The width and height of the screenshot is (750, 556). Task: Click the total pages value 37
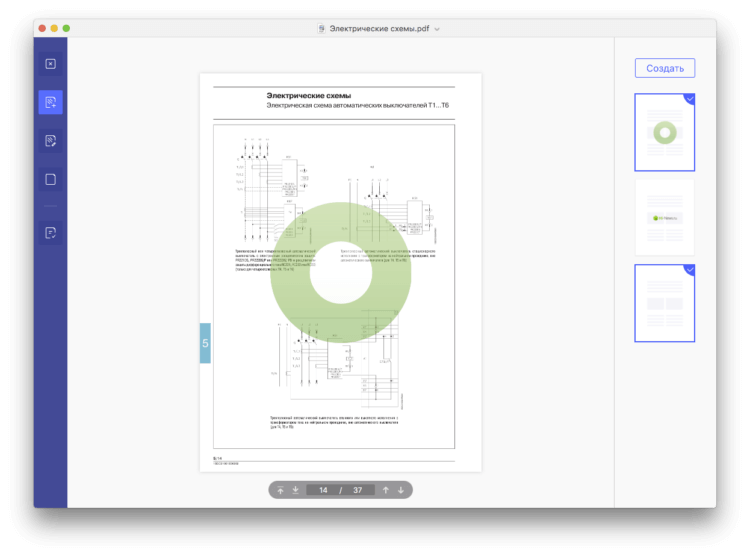point(357,490)
